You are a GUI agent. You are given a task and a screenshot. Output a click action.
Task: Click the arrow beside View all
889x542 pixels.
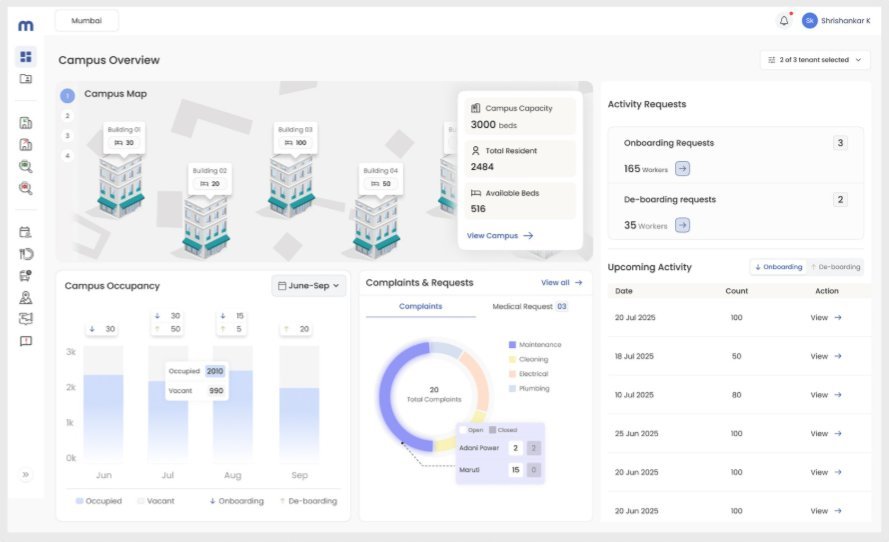[578, 282]
